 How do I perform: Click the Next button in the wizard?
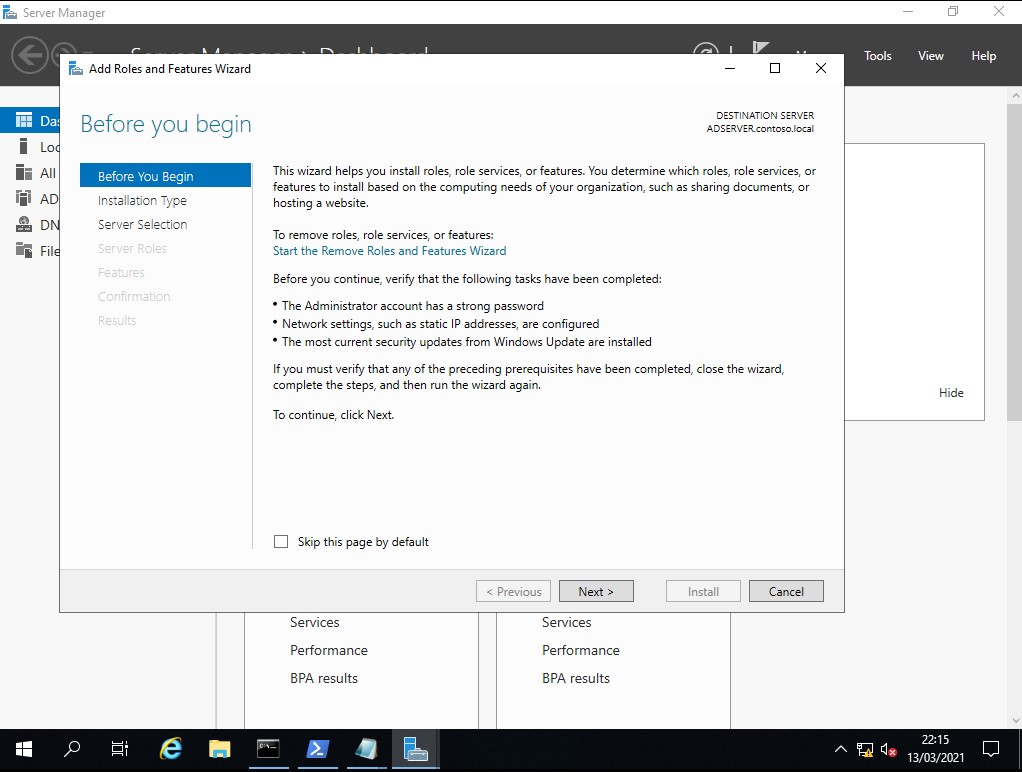click(596, 591)
